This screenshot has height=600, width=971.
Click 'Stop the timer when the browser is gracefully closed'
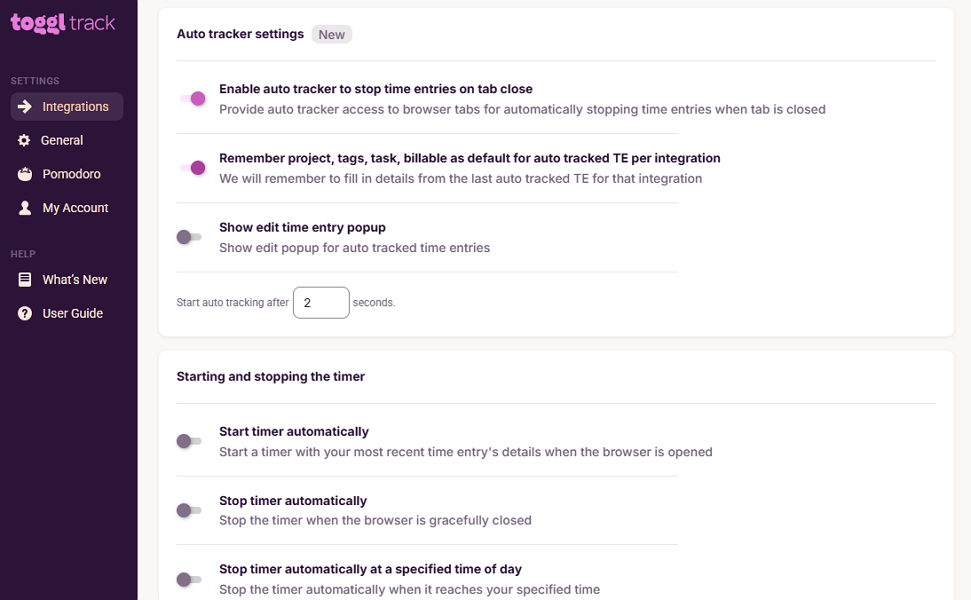point(375,521)
